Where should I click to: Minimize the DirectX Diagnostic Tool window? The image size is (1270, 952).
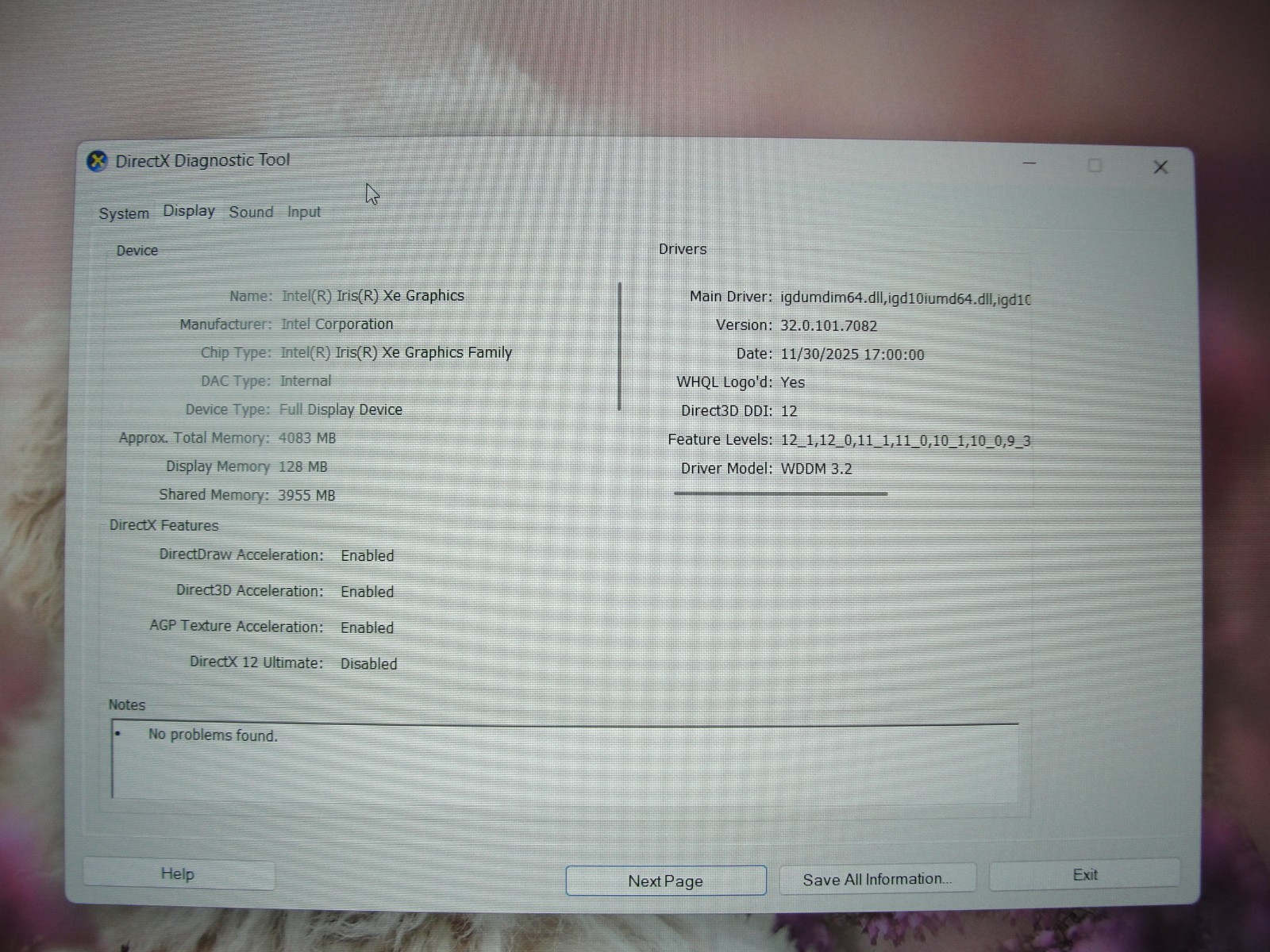(1029, 163)
